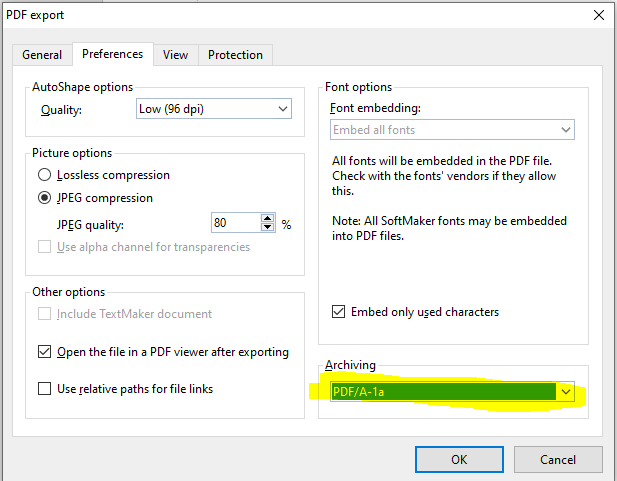The width and height of the screenshot is (617, 481).
Task: Close the PDF export dialog
Action: click(x=598, y=15)
